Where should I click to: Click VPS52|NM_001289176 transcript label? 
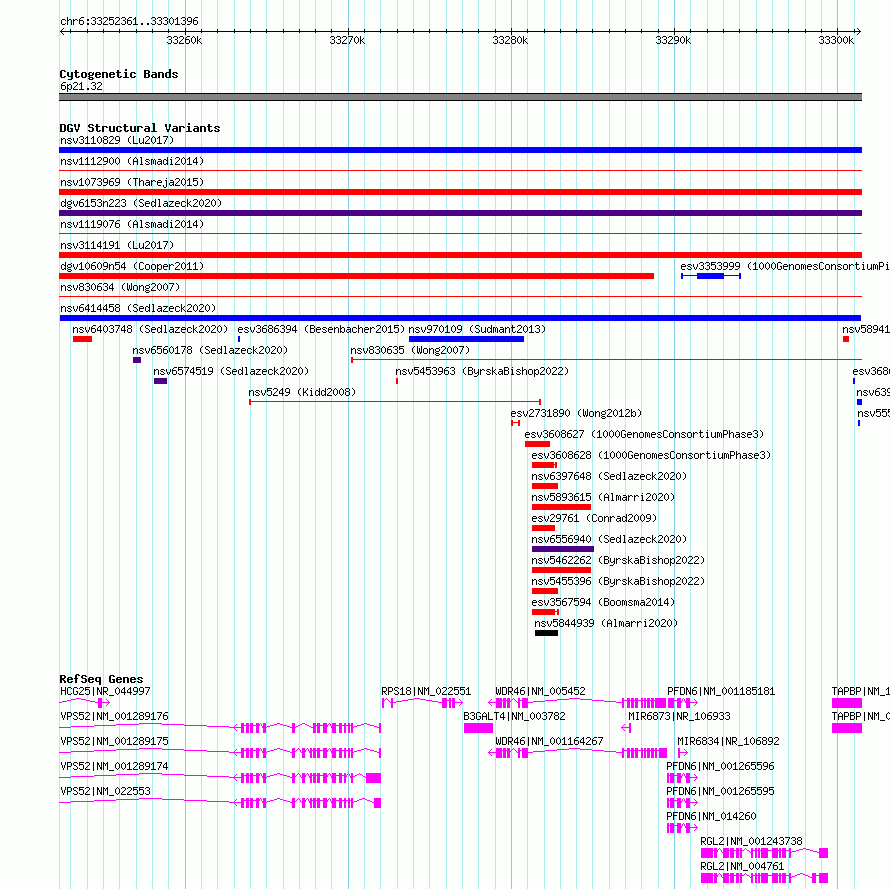pos(114,716)
